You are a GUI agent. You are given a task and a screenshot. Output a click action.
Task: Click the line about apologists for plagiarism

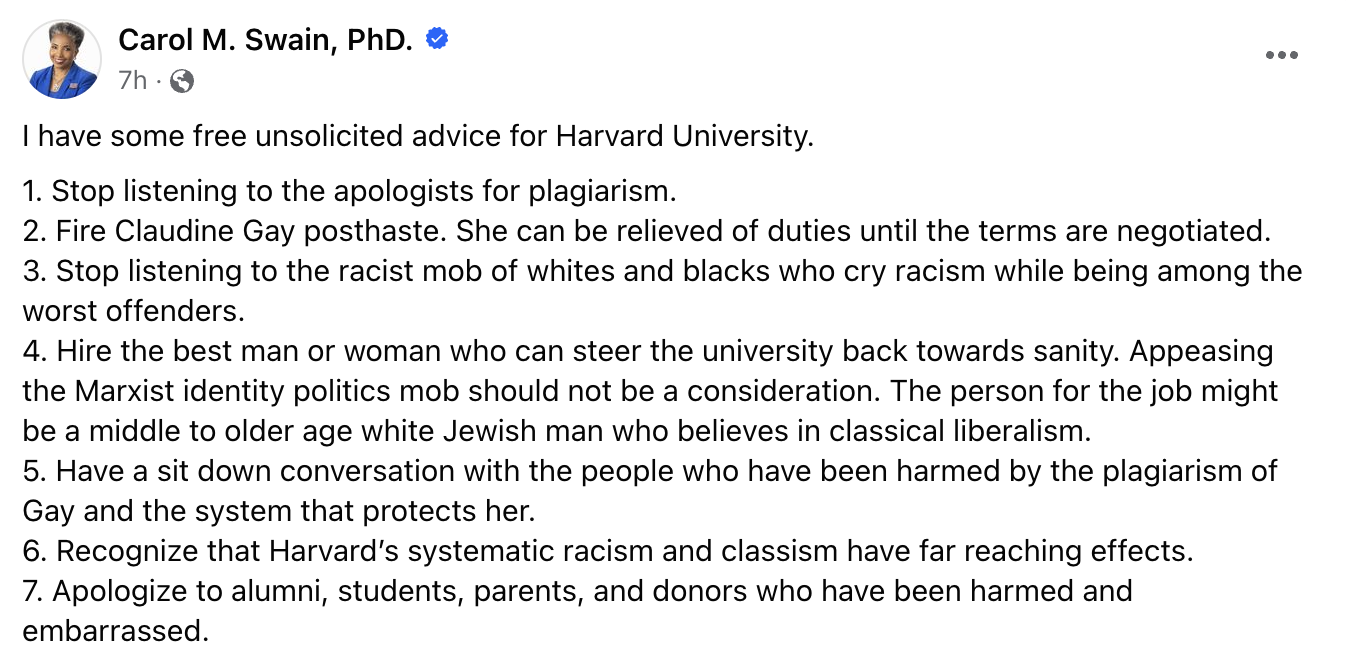coord(350,190)
